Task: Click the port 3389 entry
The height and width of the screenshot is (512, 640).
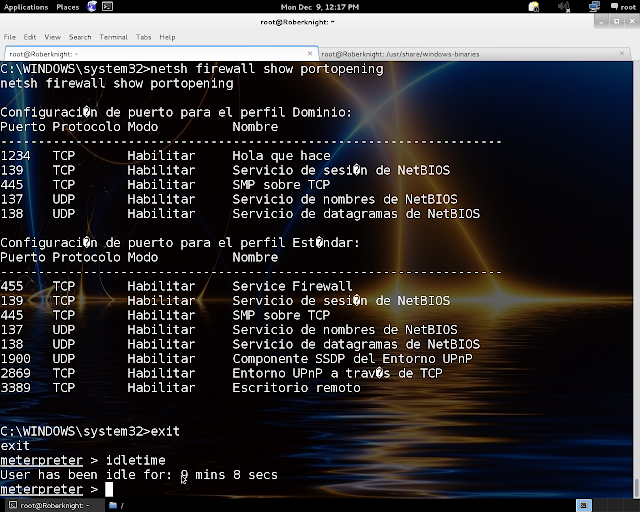Action: [15, 387]
